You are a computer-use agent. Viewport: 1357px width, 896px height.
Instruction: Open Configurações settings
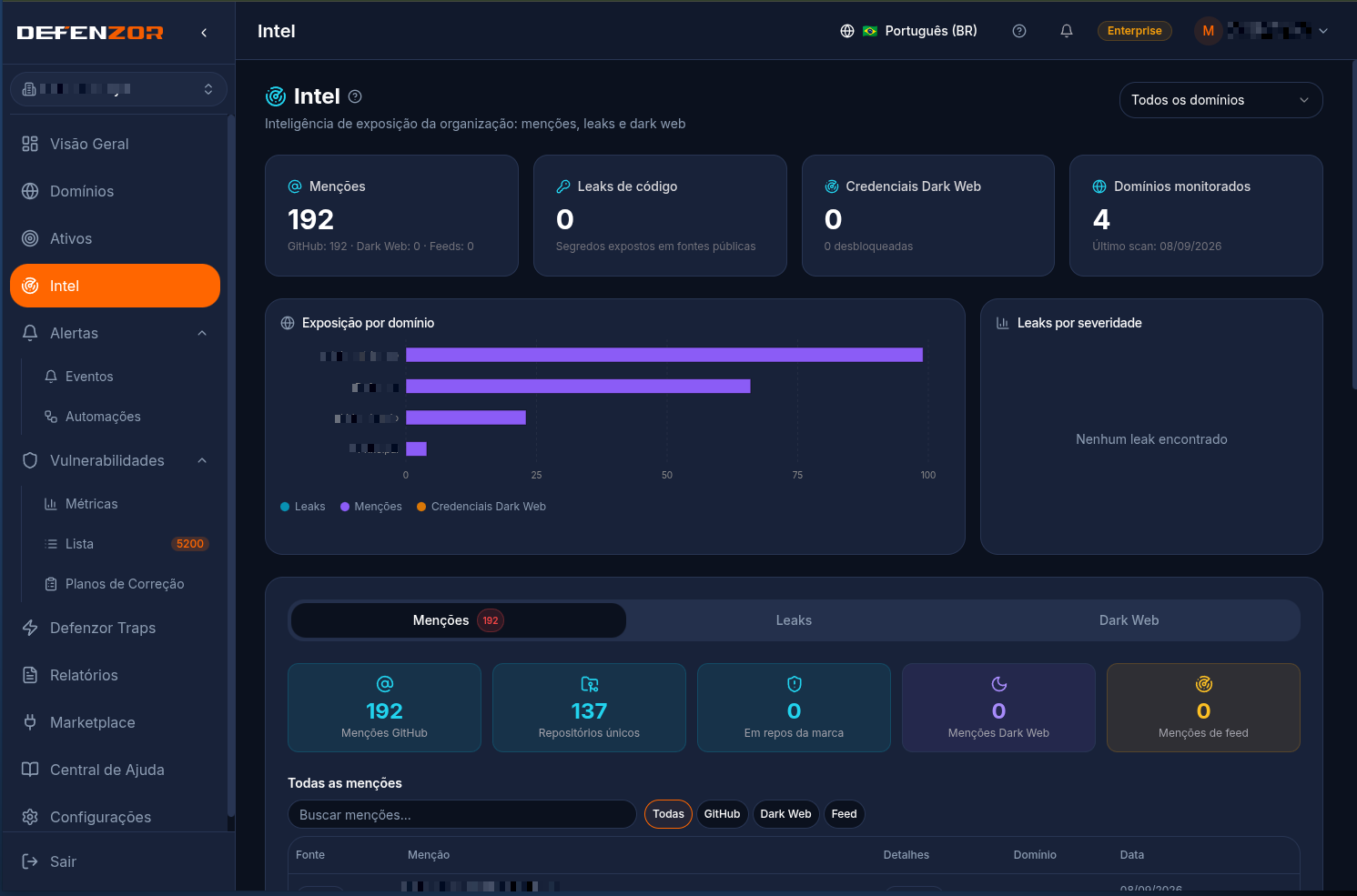click(x=115, y=817)
